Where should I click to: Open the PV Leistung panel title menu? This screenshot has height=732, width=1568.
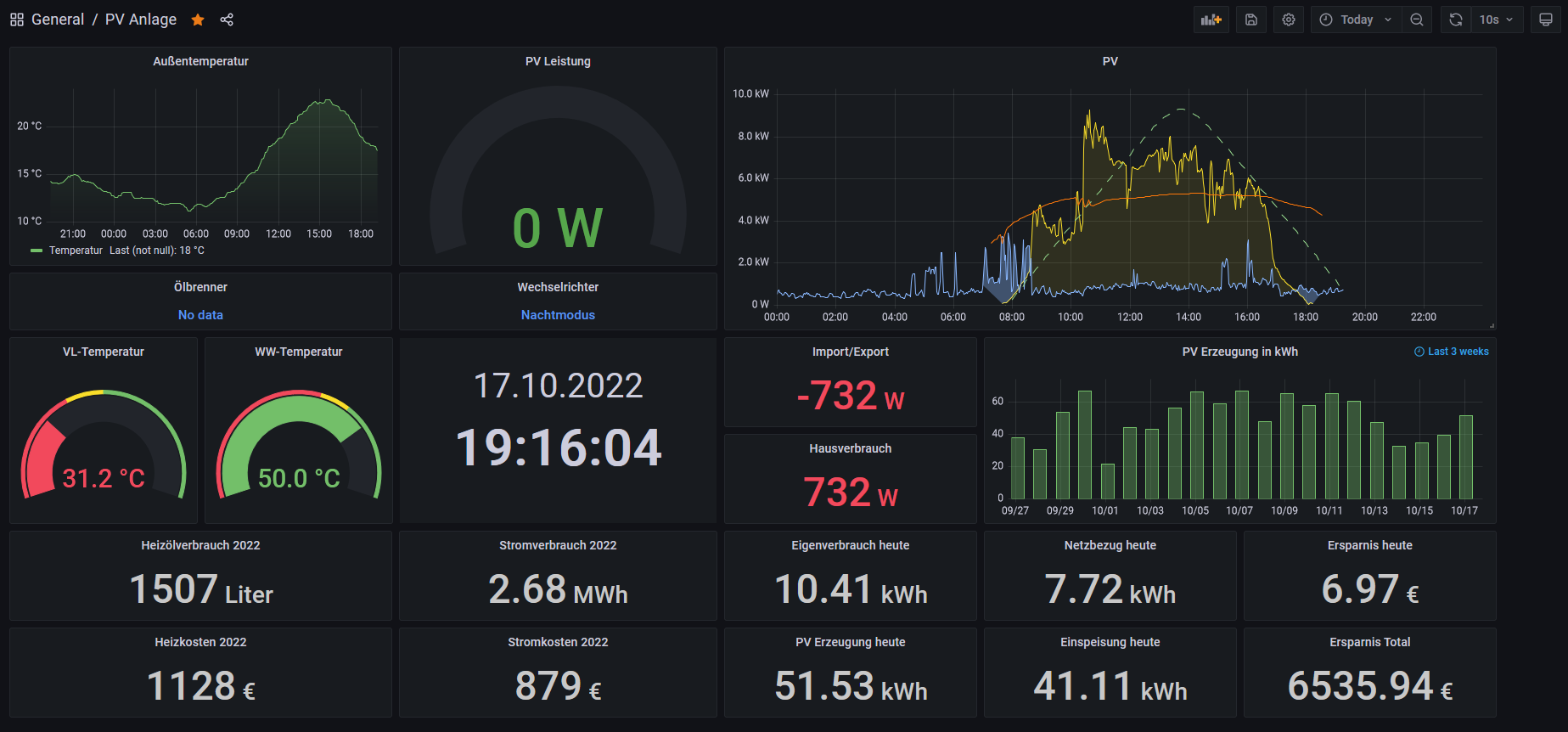(x=558, y=61)
